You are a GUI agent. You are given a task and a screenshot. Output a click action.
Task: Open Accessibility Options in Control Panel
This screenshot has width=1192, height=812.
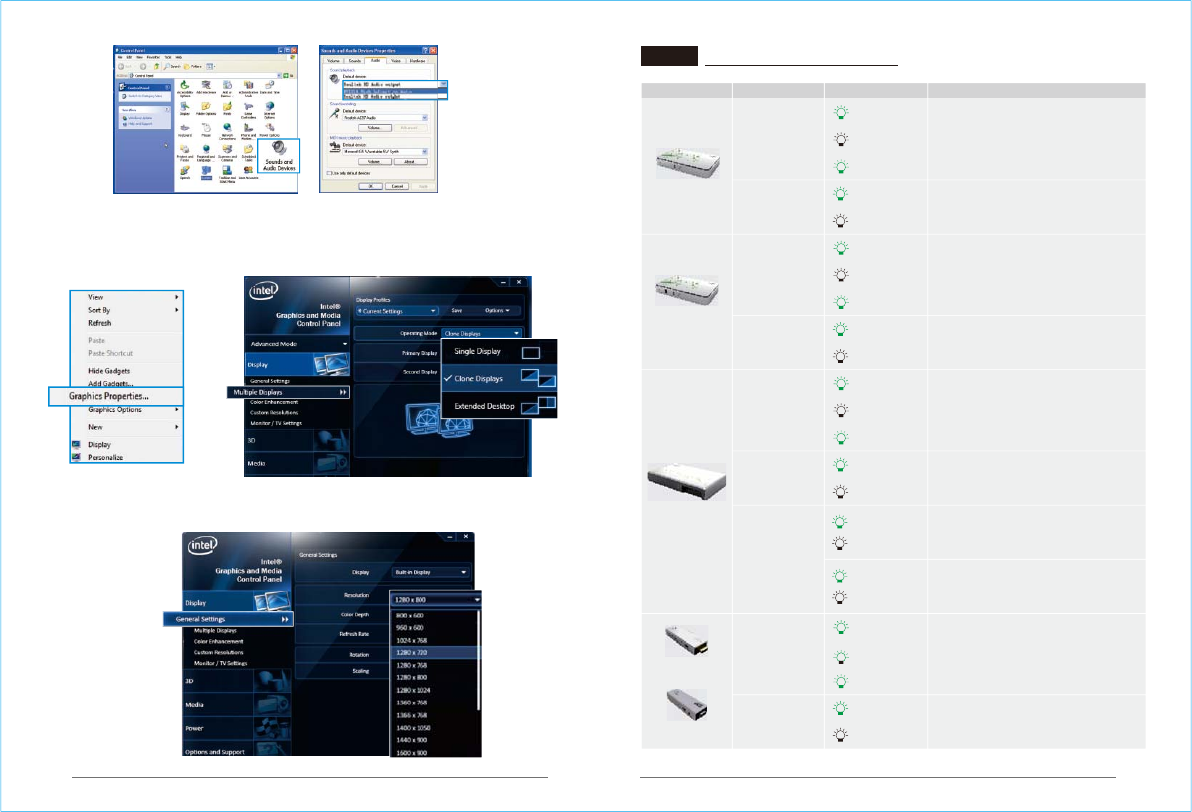[185, 89]
